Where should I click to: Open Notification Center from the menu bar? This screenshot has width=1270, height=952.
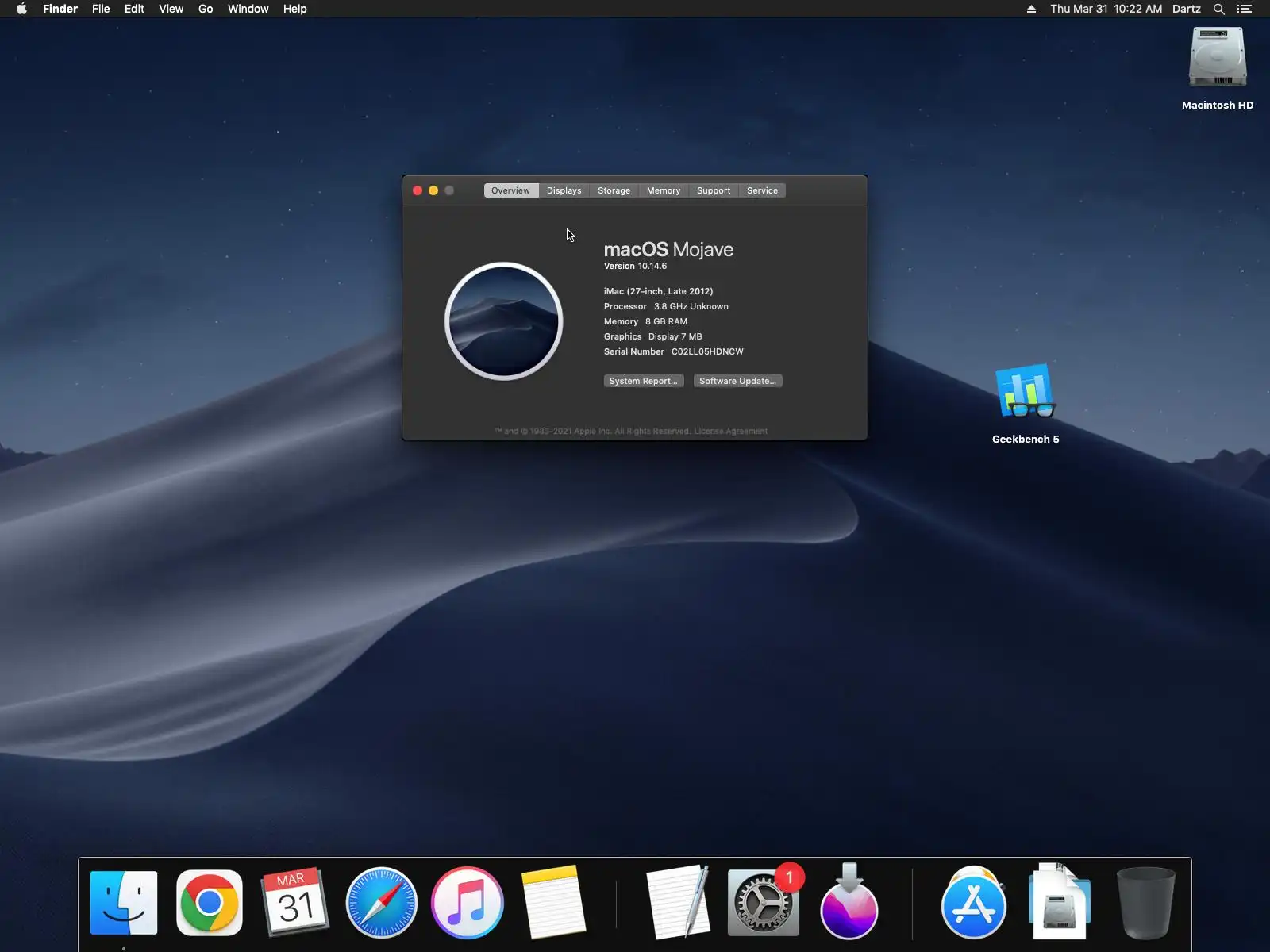(1245, 9)
